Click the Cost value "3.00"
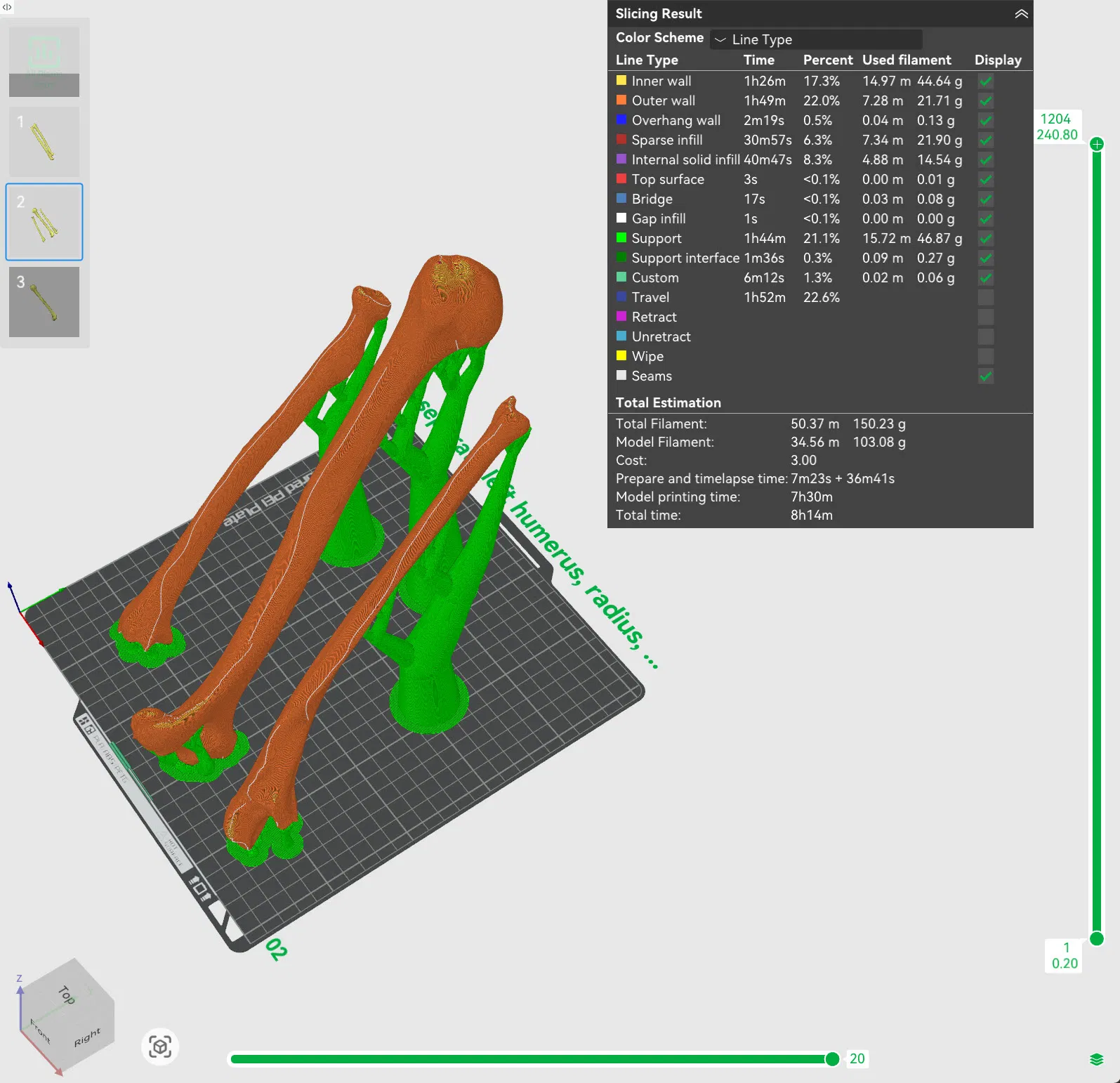Viewport: 1120px width, 1083px height. click(803, 460)
